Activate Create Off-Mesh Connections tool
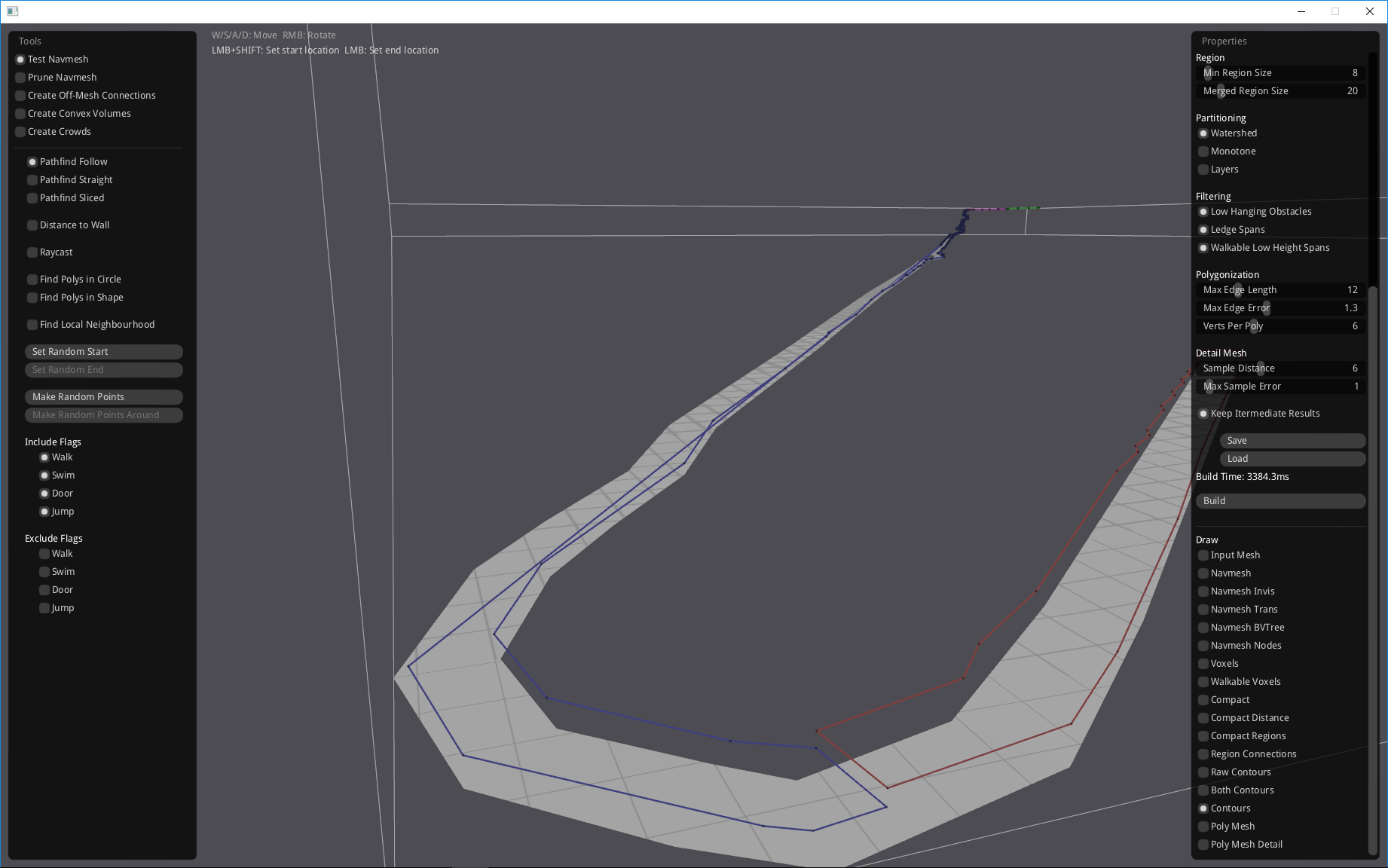 point(20,95)
